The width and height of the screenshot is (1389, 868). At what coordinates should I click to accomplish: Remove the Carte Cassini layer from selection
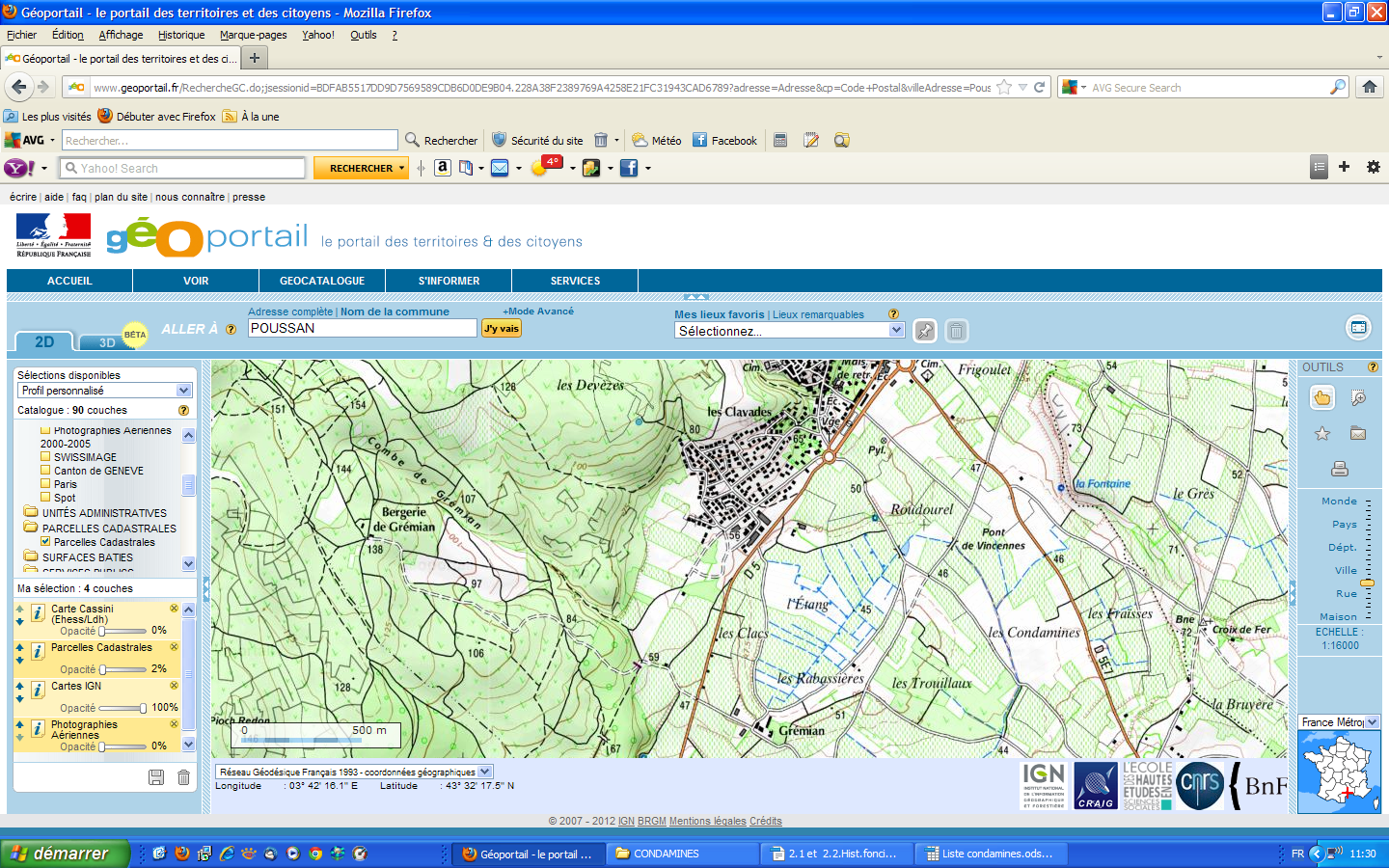pyautogui.click(x=174, y=609)
